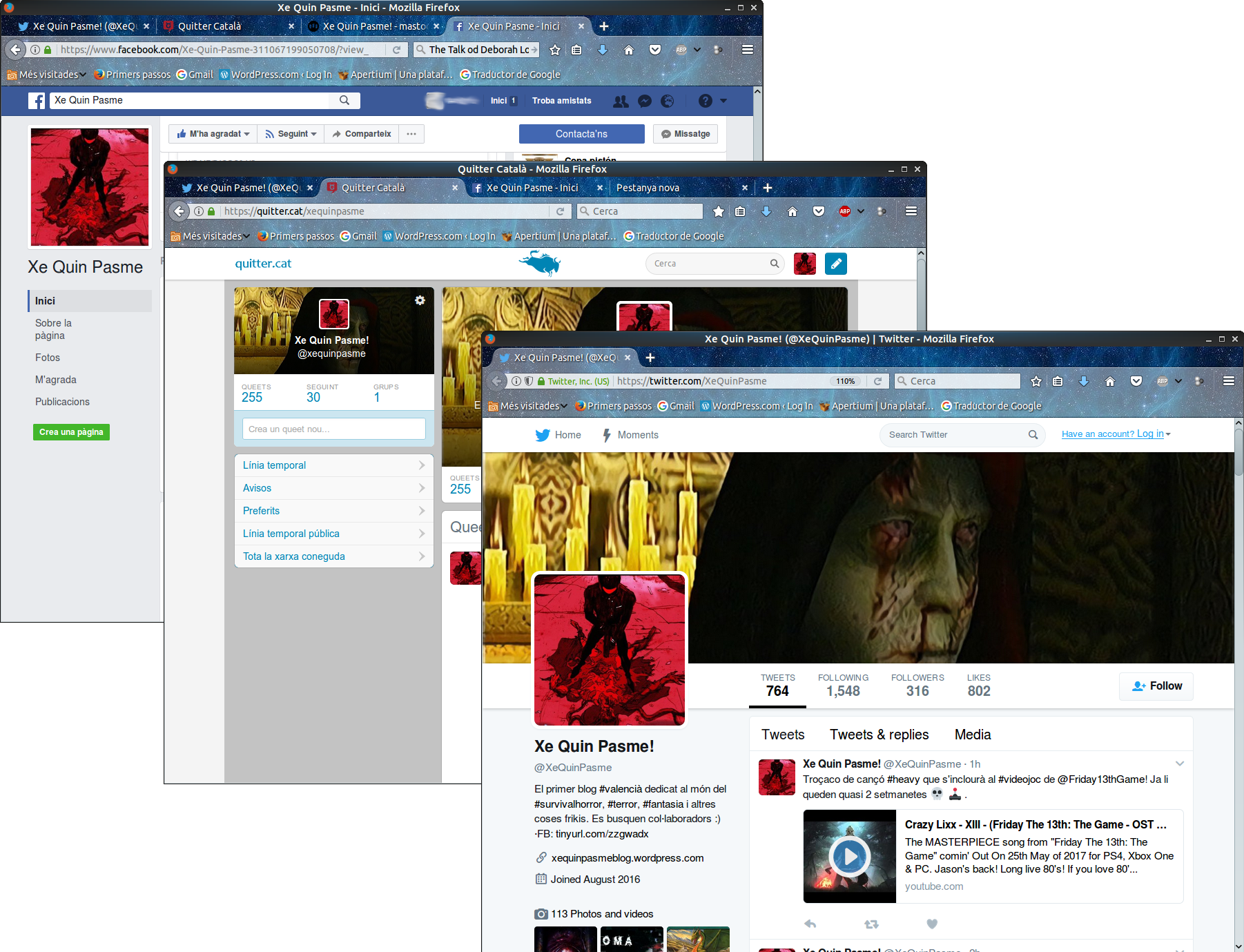
Task: Open 'Línia temporal pública' in Quitter
Action: click(334, 534)
